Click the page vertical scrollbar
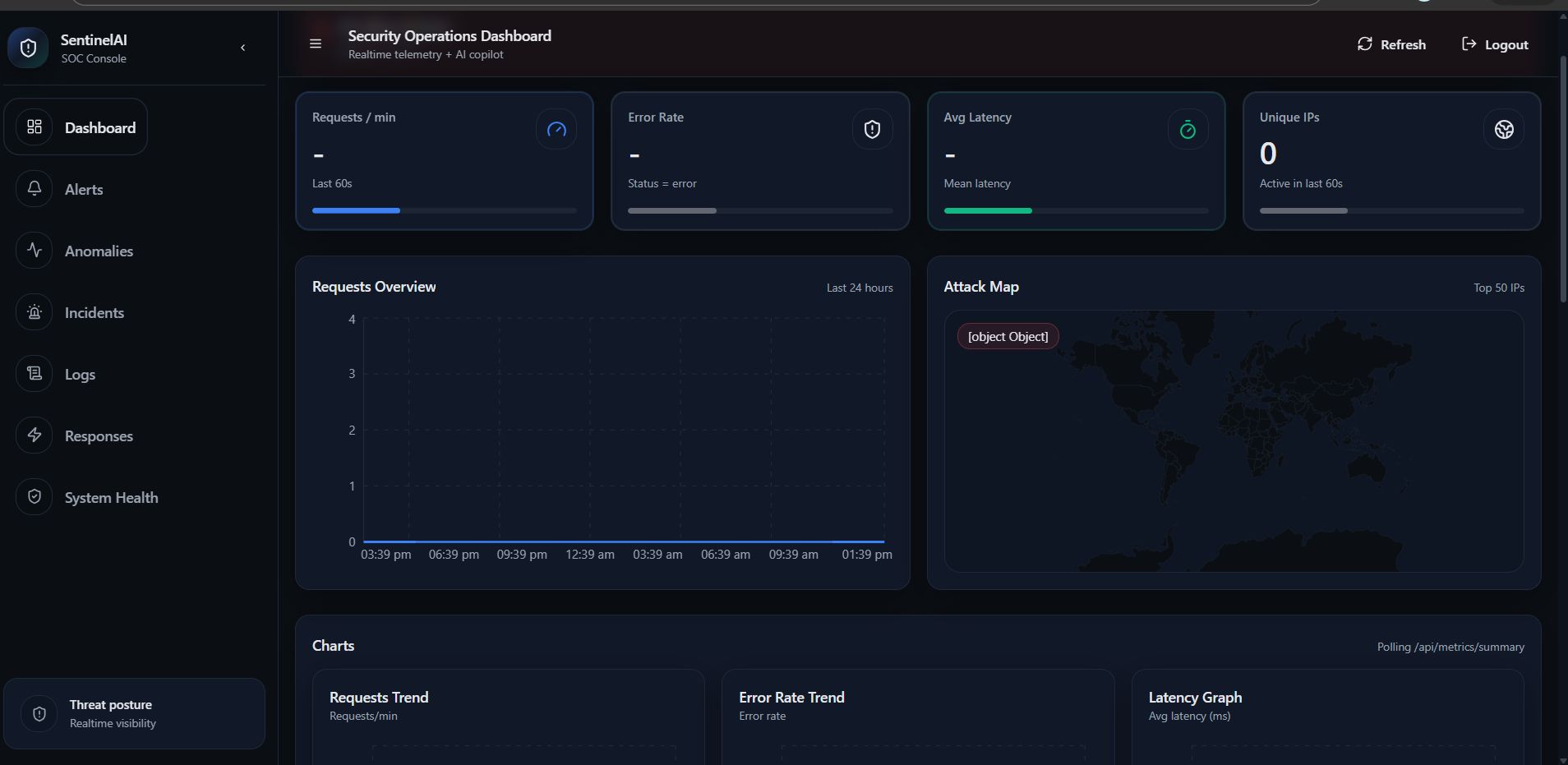 point(1563,181)
